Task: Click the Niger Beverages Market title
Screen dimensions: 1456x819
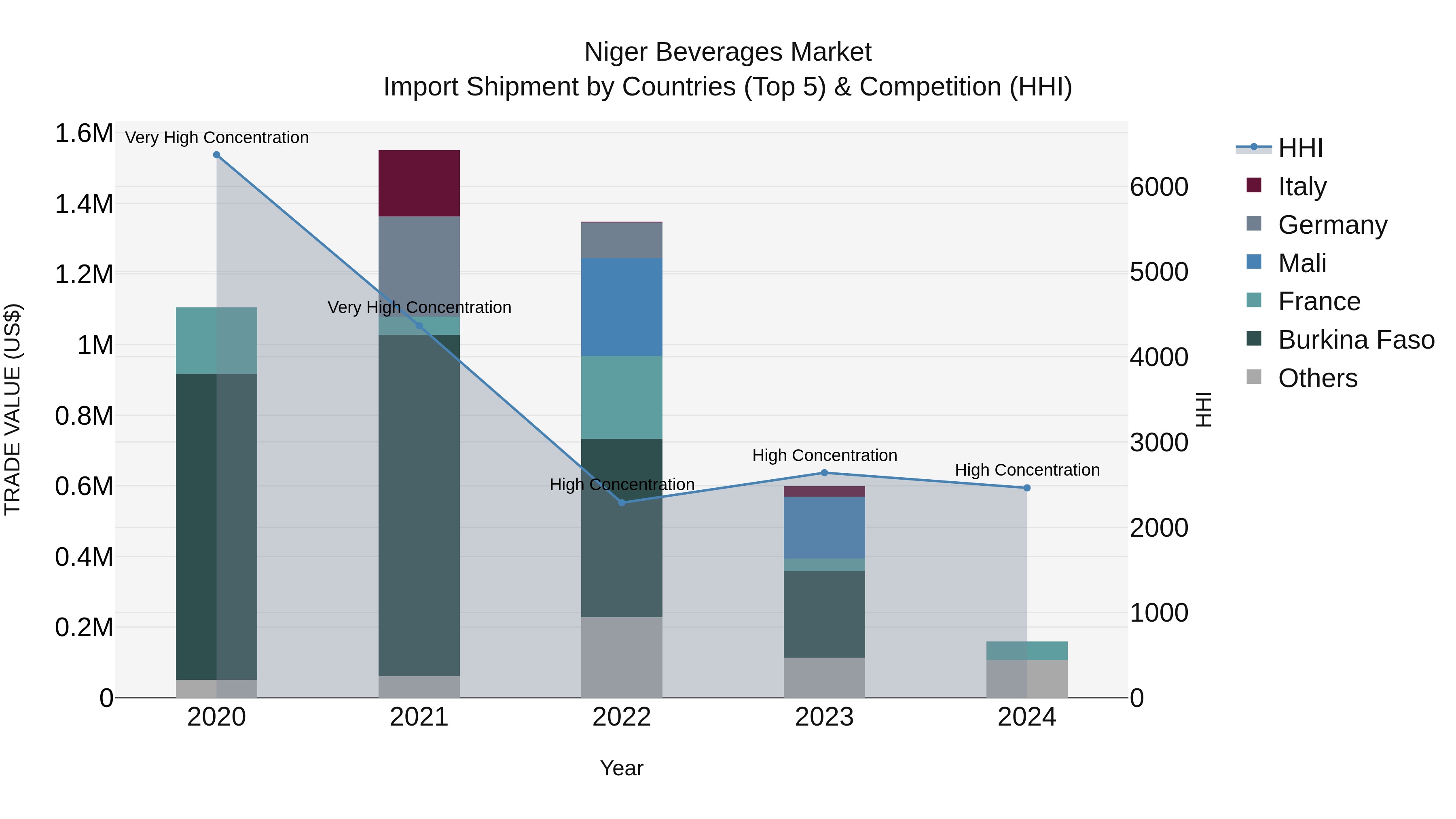Action: pos(728,52)
